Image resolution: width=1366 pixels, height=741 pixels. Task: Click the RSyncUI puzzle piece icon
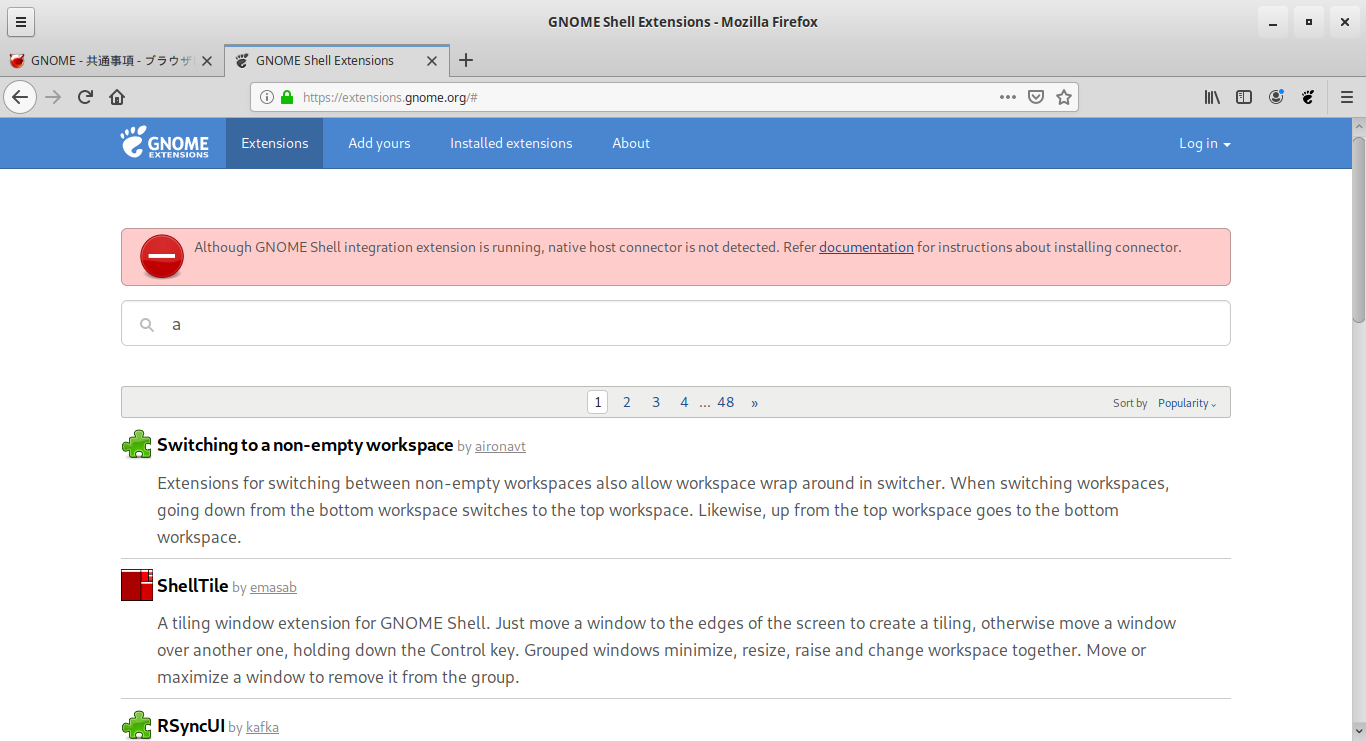tap(137, 726)
